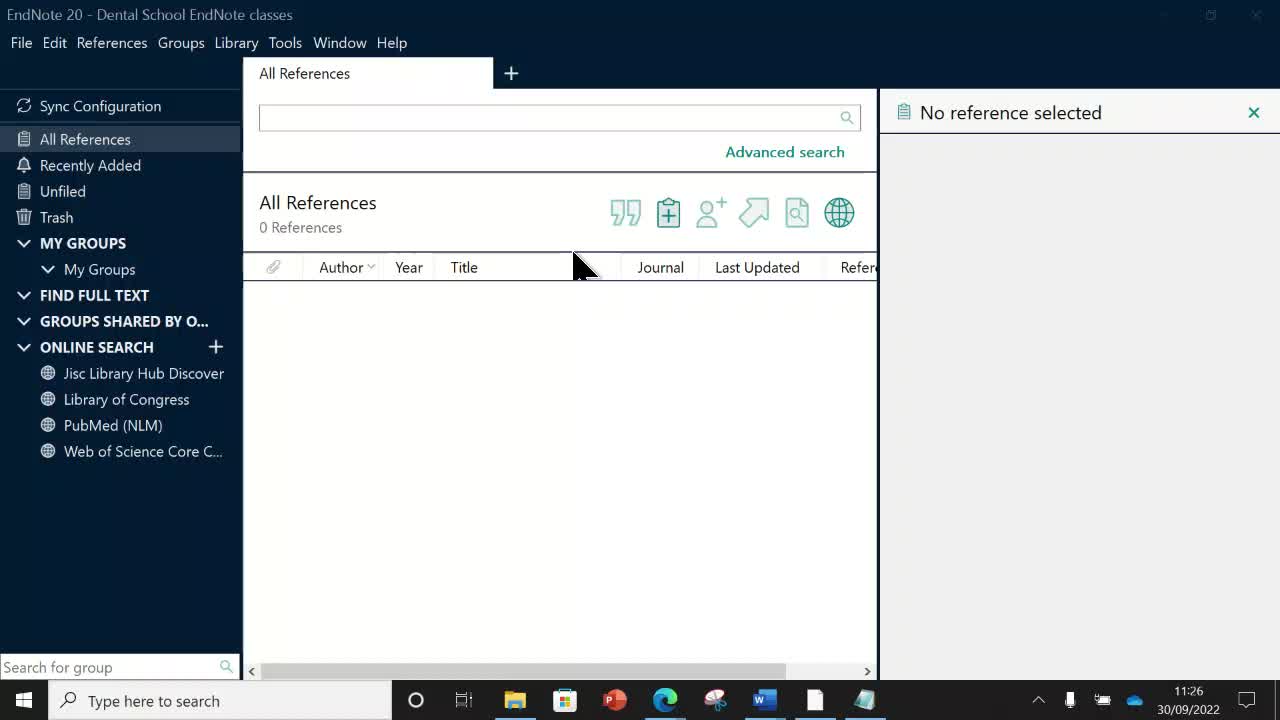Open the References menu
The image size is (1280, 720).
coord(112,43)
